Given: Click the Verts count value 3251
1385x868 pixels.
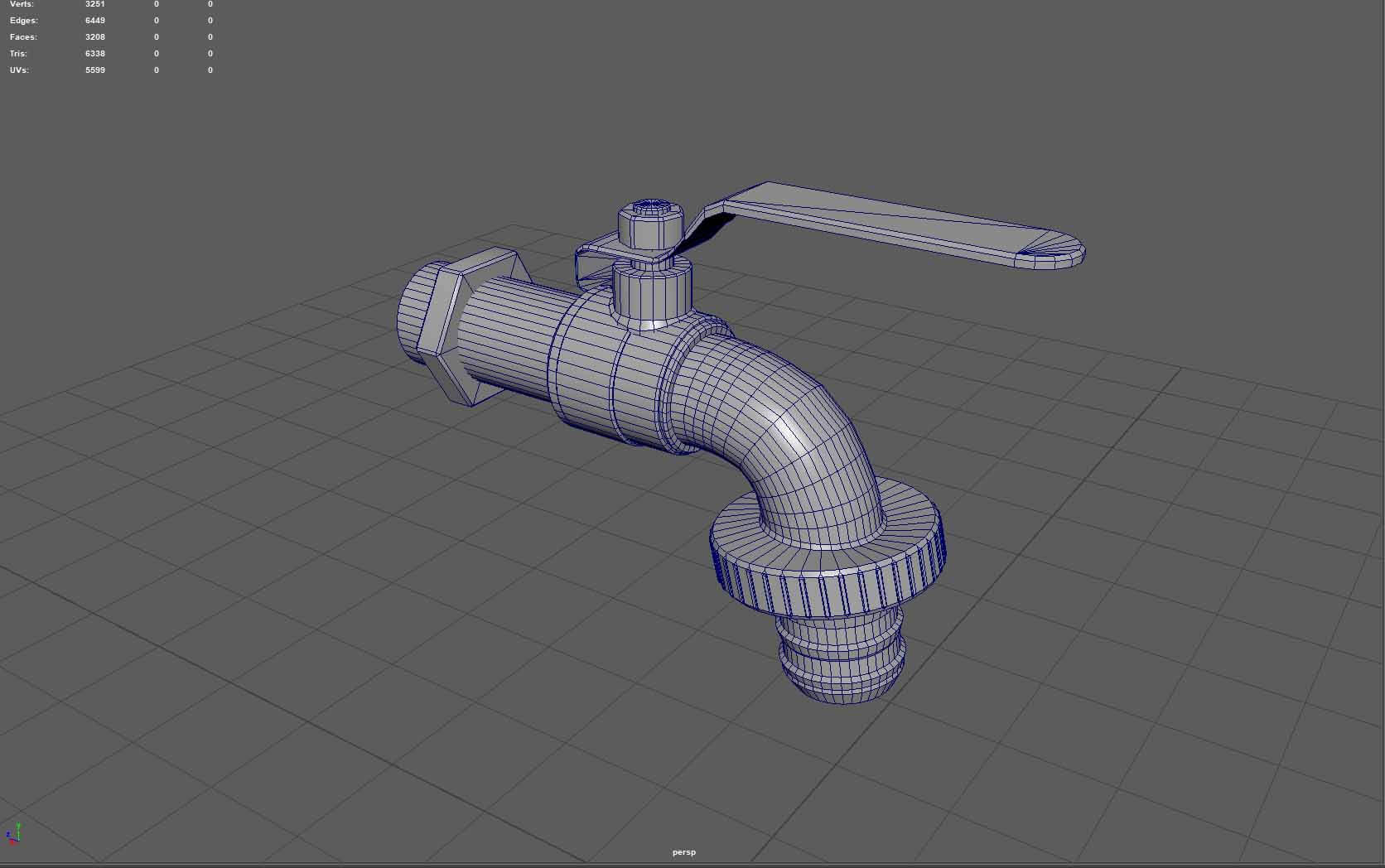Looking at the screenshot, I should tap(95, 4).
